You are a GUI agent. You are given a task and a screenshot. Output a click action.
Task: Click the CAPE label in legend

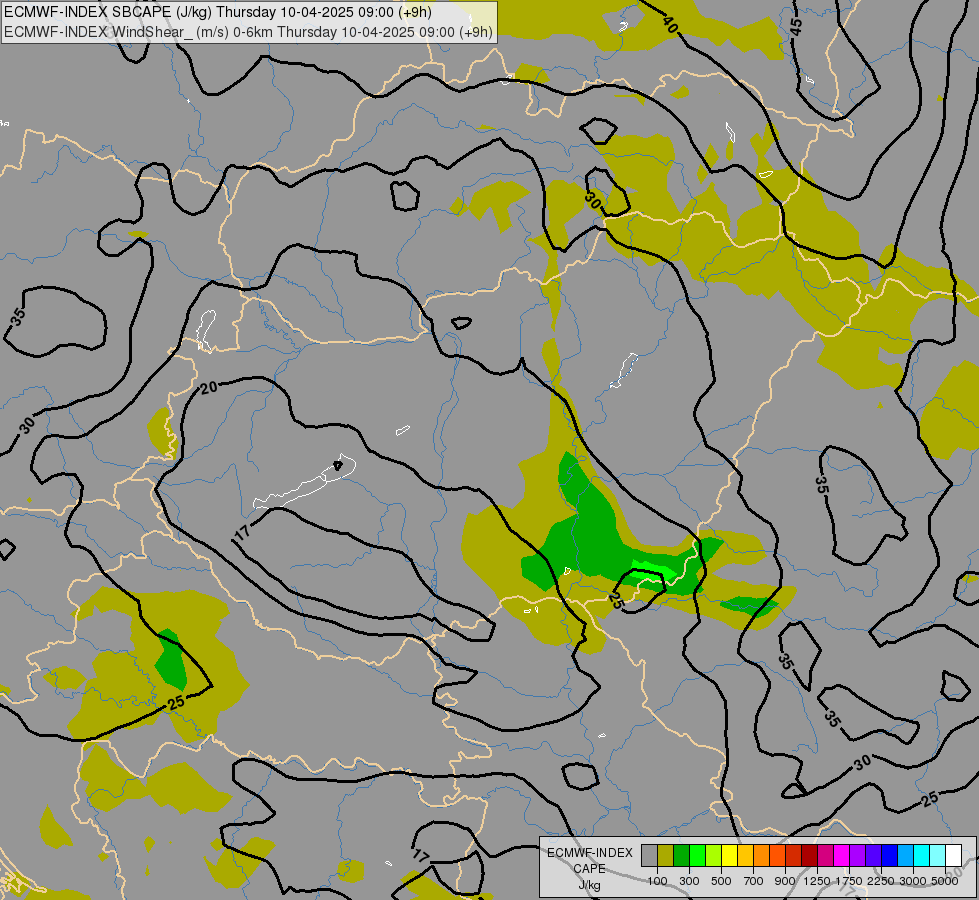(589, 869)
